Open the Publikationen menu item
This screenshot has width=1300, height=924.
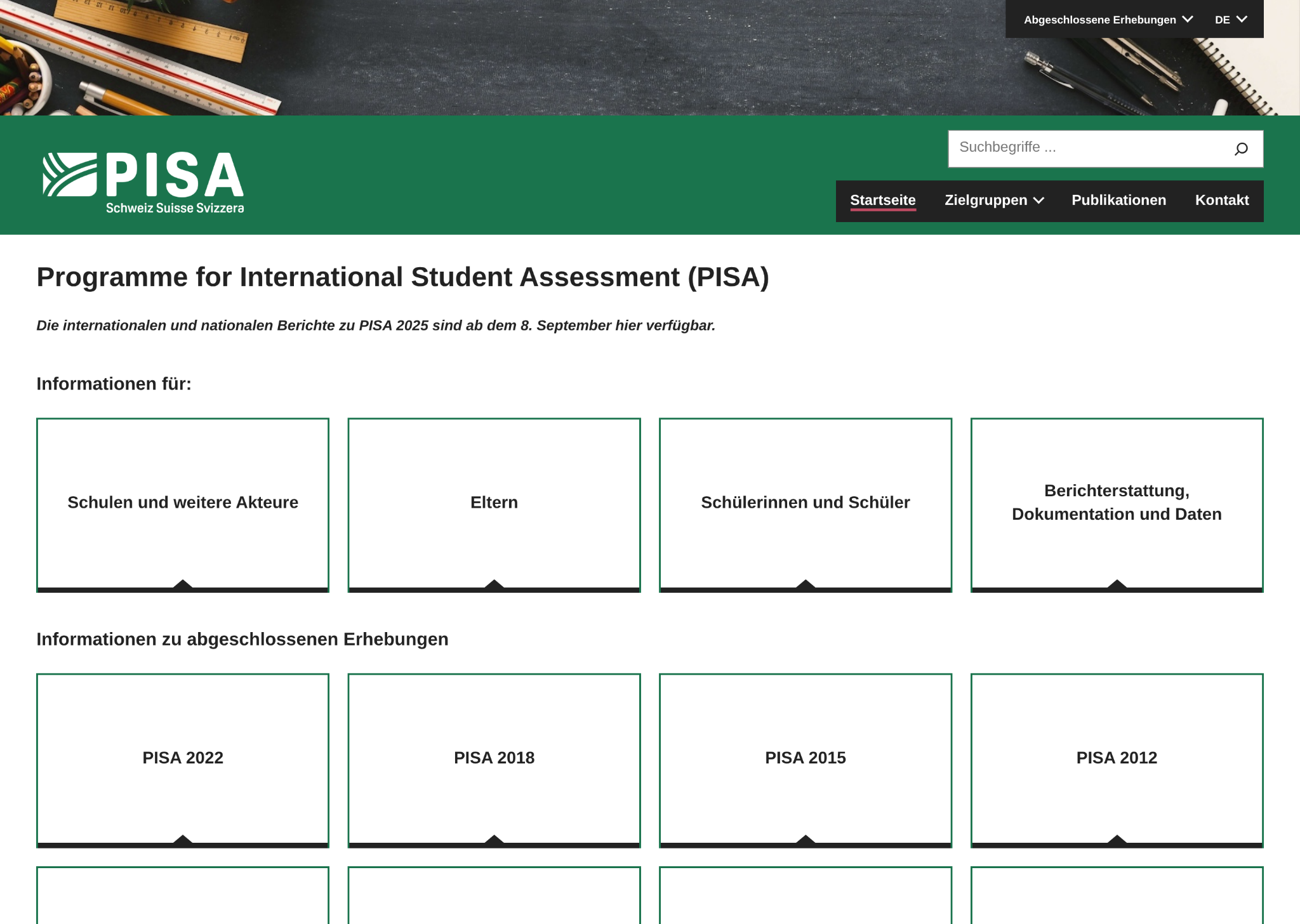pyautogui.click(x=1118, y=201)
